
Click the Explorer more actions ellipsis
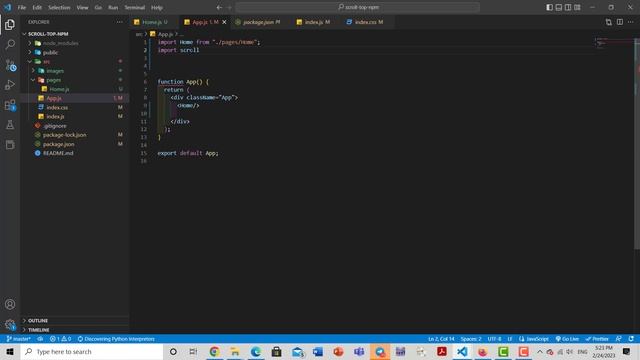click(x=119, y=22)
